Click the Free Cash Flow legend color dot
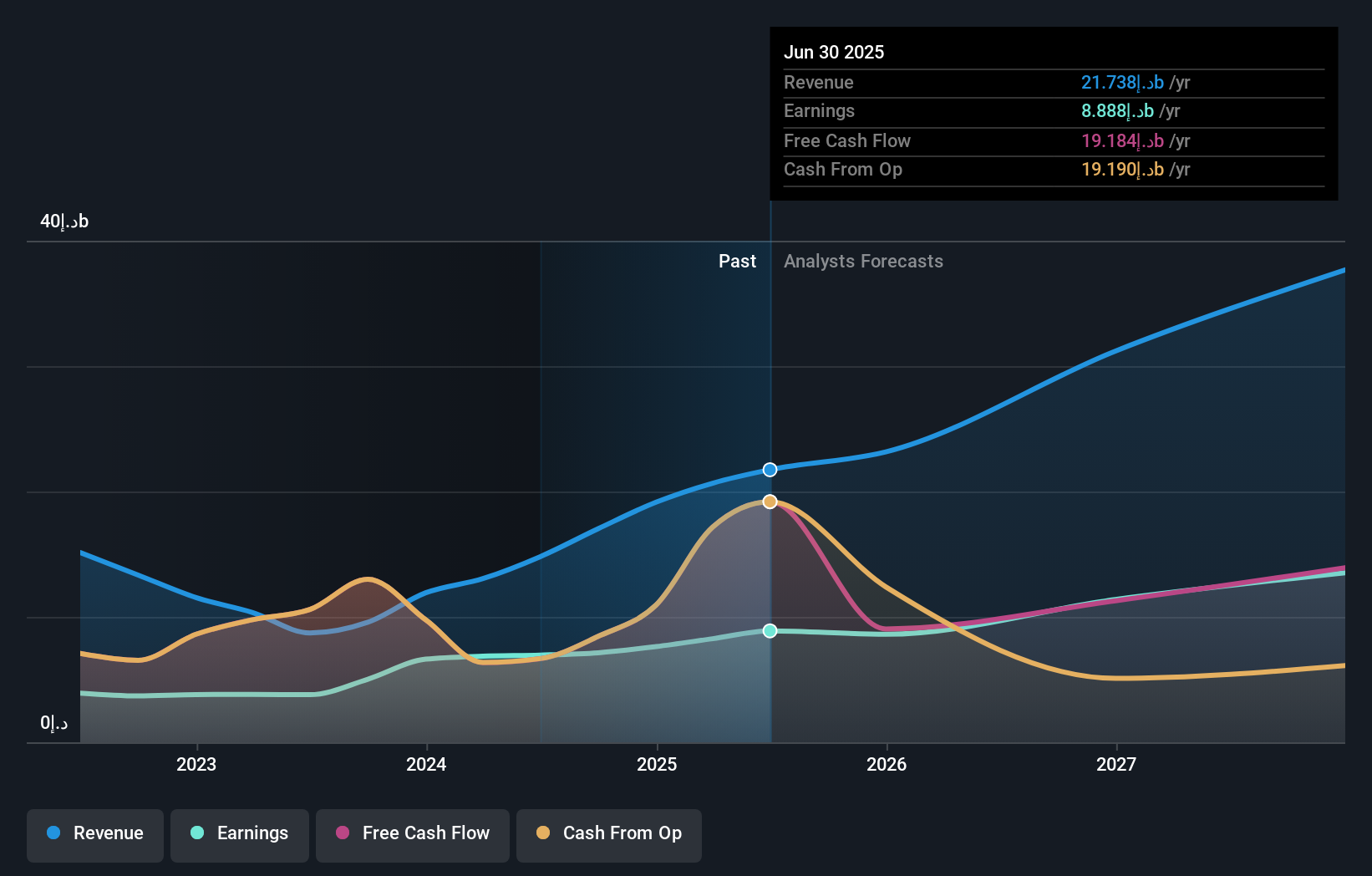Image resolution: width=1372 pixels, height=876 pixels. (x=342, y=833)
